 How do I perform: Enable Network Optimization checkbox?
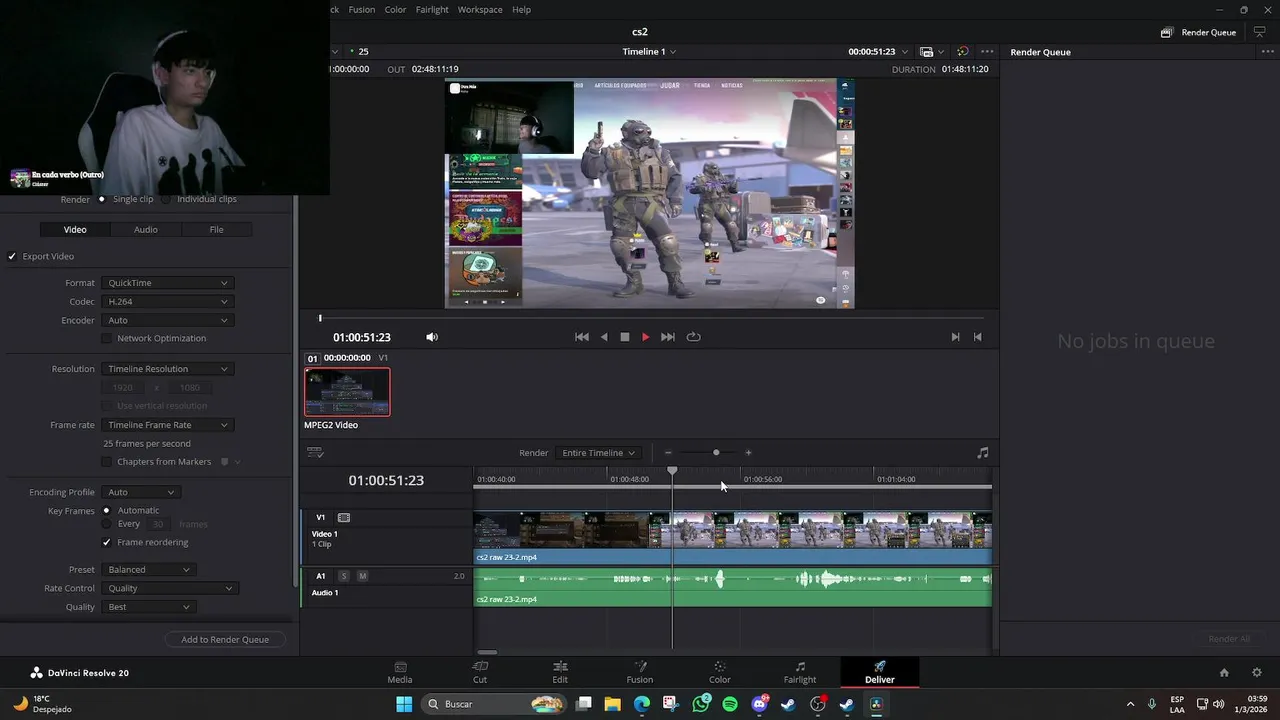[107, 338]
